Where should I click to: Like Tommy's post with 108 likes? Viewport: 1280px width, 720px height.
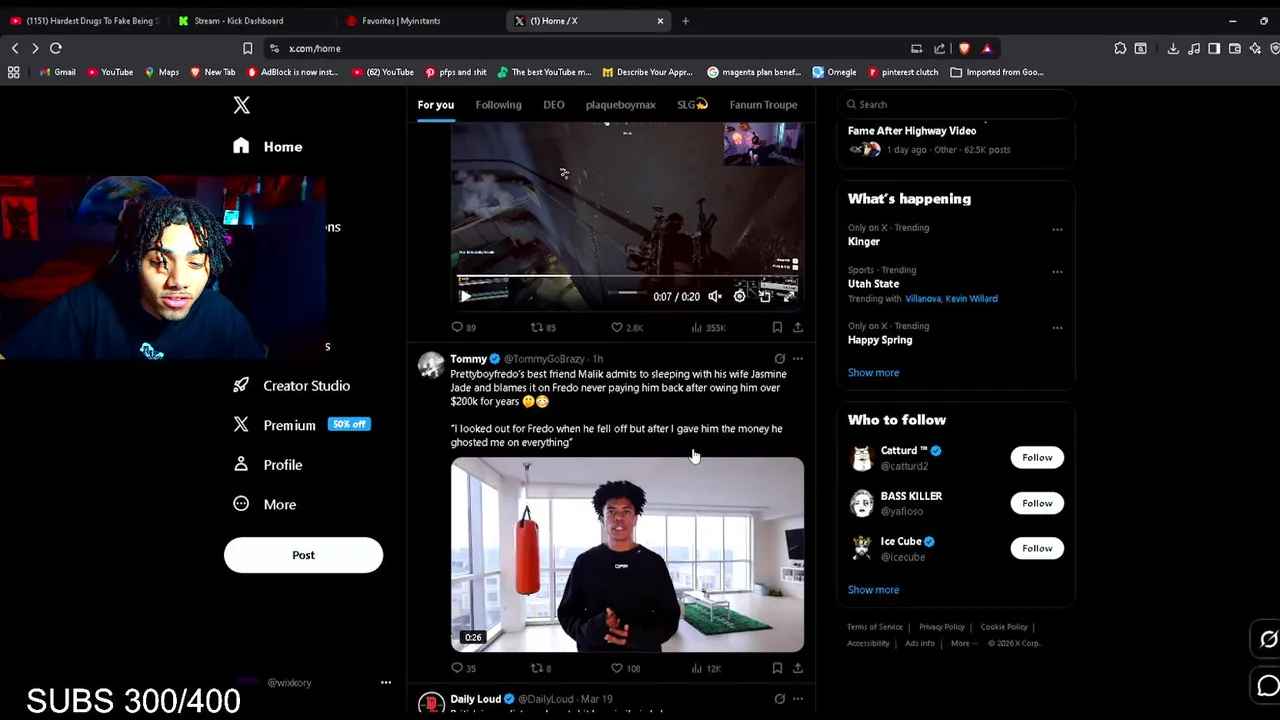click(625, 668)
